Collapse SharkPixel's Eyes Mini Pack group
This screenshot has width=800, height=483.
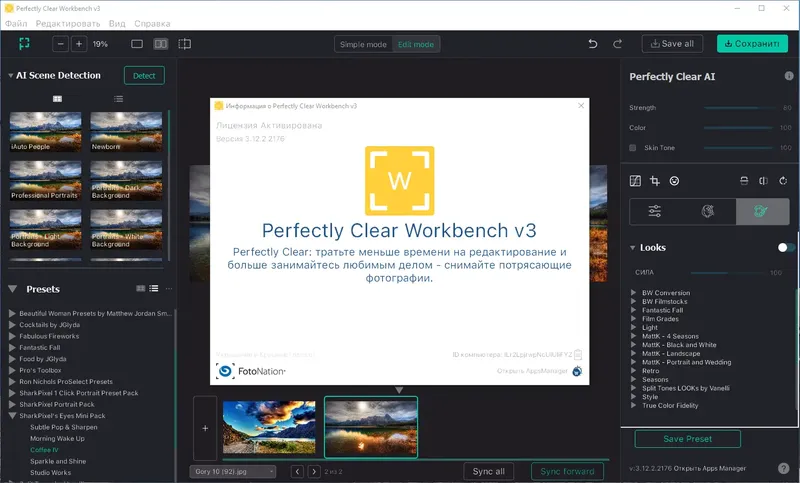coord(12,416)
